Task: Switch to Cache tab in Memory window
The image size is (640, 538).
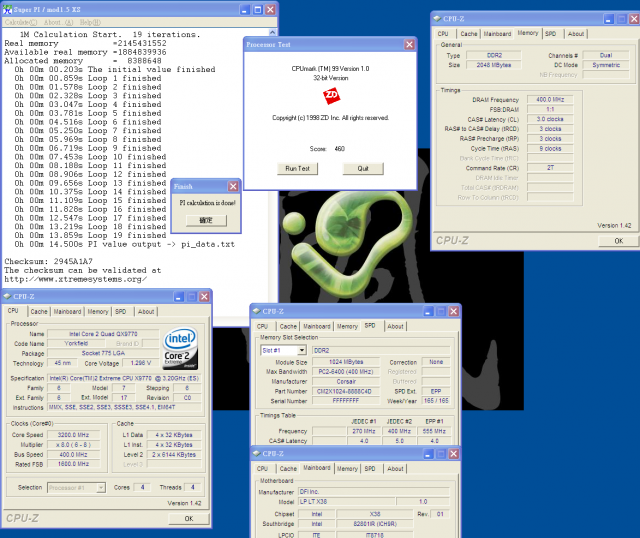Action: 469,34
